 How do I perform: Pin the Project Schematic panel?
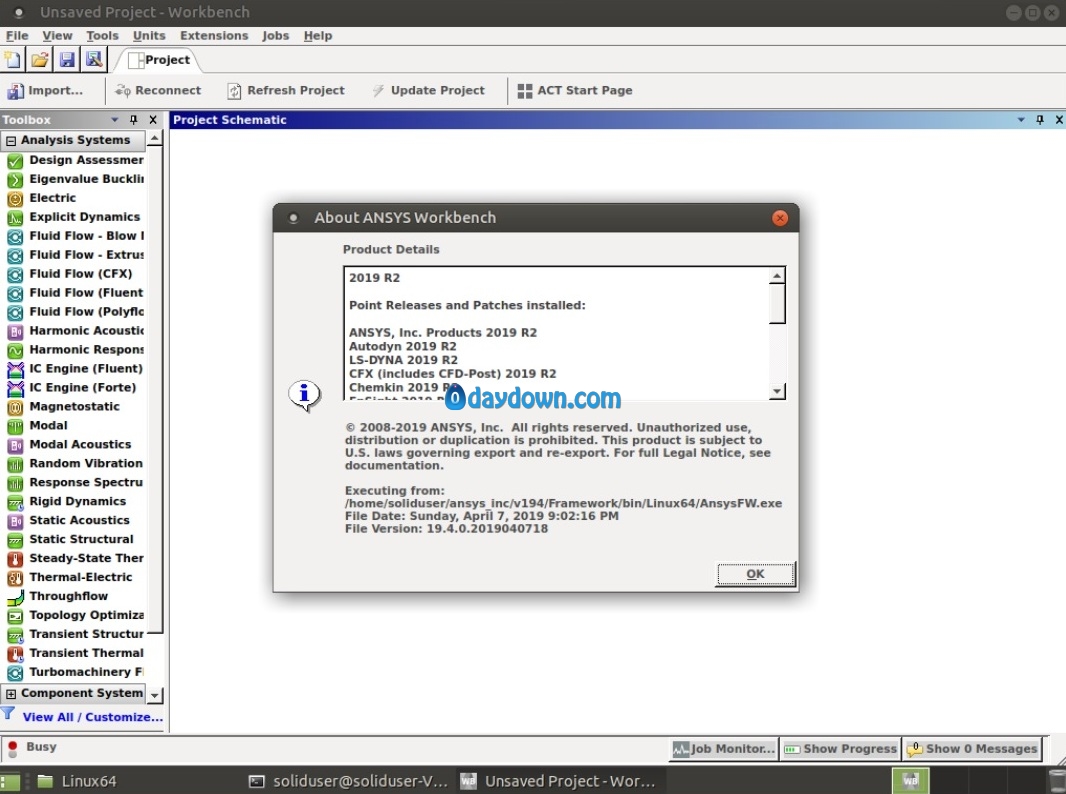1040,120
